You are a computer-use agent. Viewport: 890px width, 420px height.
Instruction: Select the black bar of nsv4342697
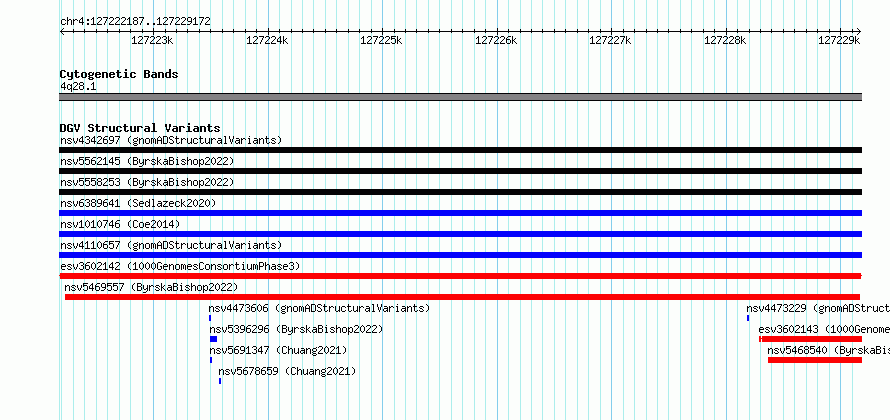pos(460,150)
